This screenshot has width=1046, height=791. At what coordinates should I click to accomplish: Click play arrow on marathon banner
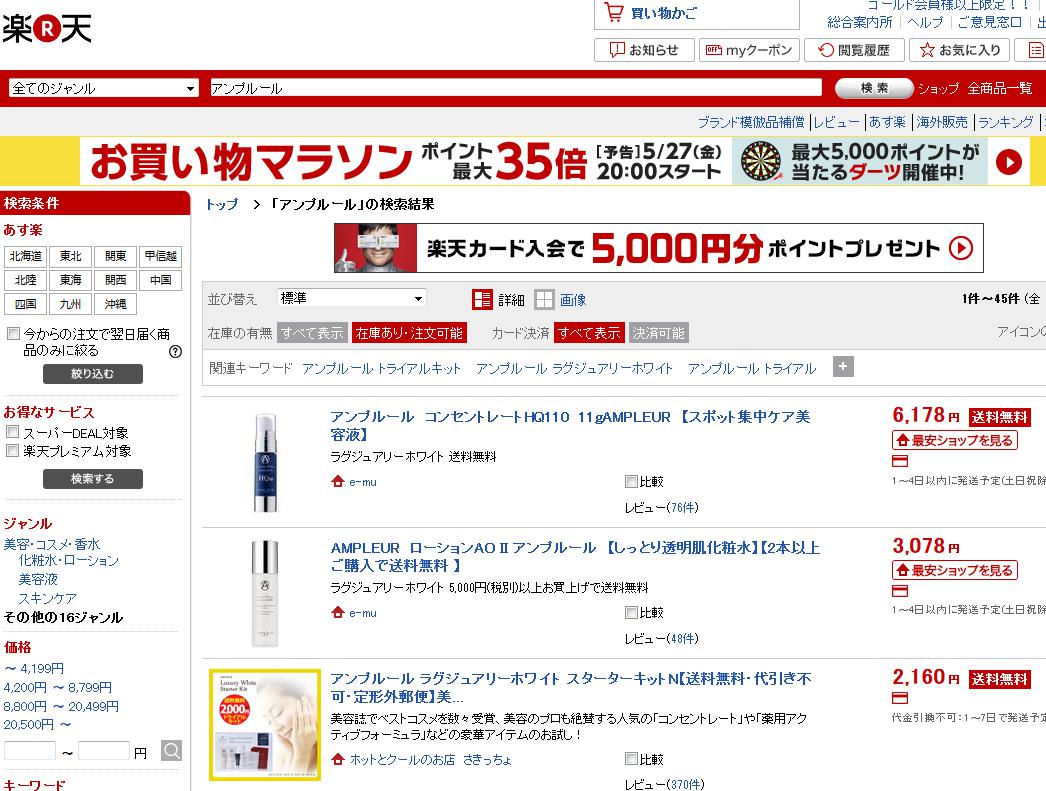1009,161
